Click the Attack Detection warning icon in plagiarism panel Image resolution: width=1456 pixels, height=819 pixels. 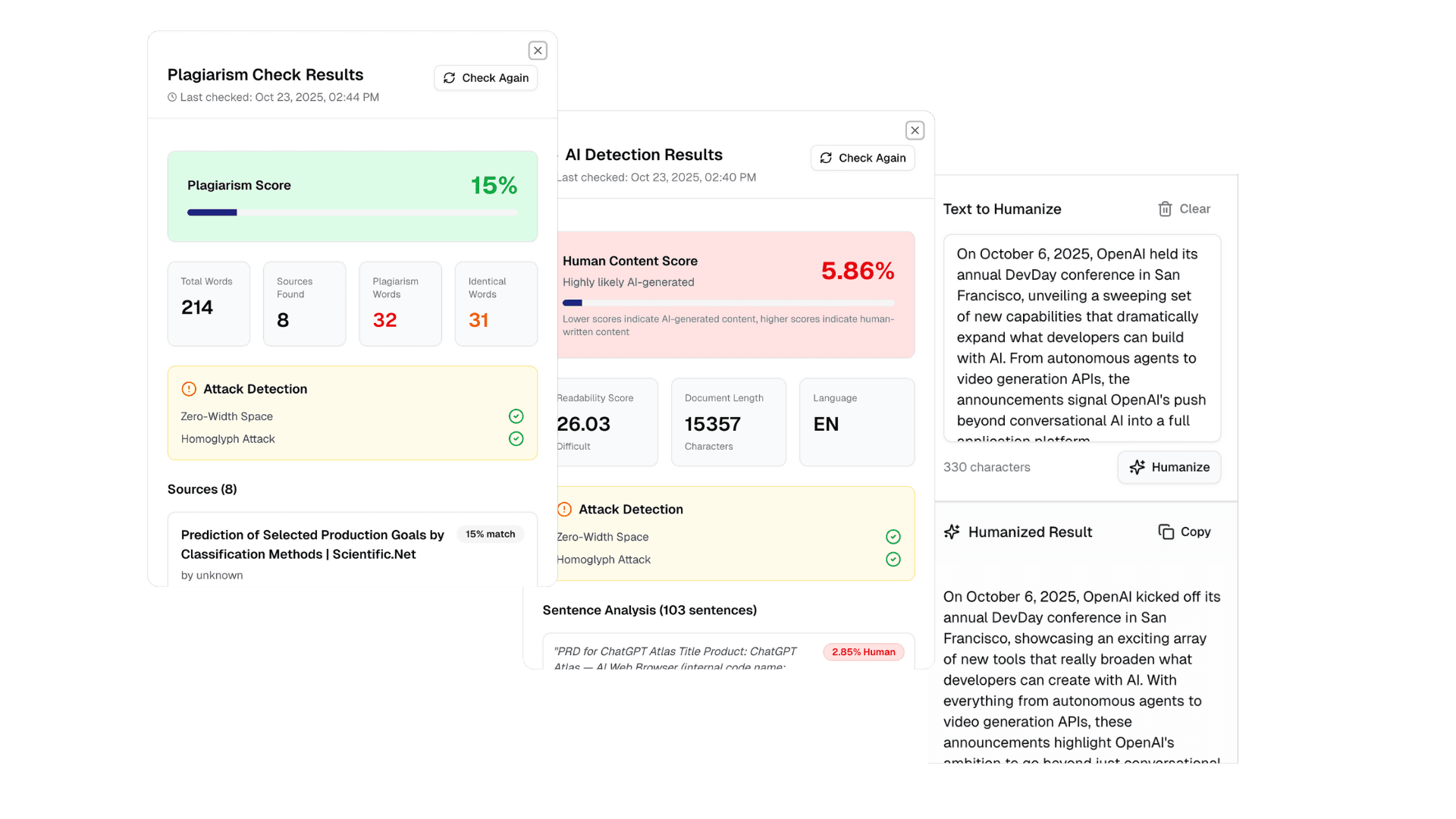pos(187,388)
